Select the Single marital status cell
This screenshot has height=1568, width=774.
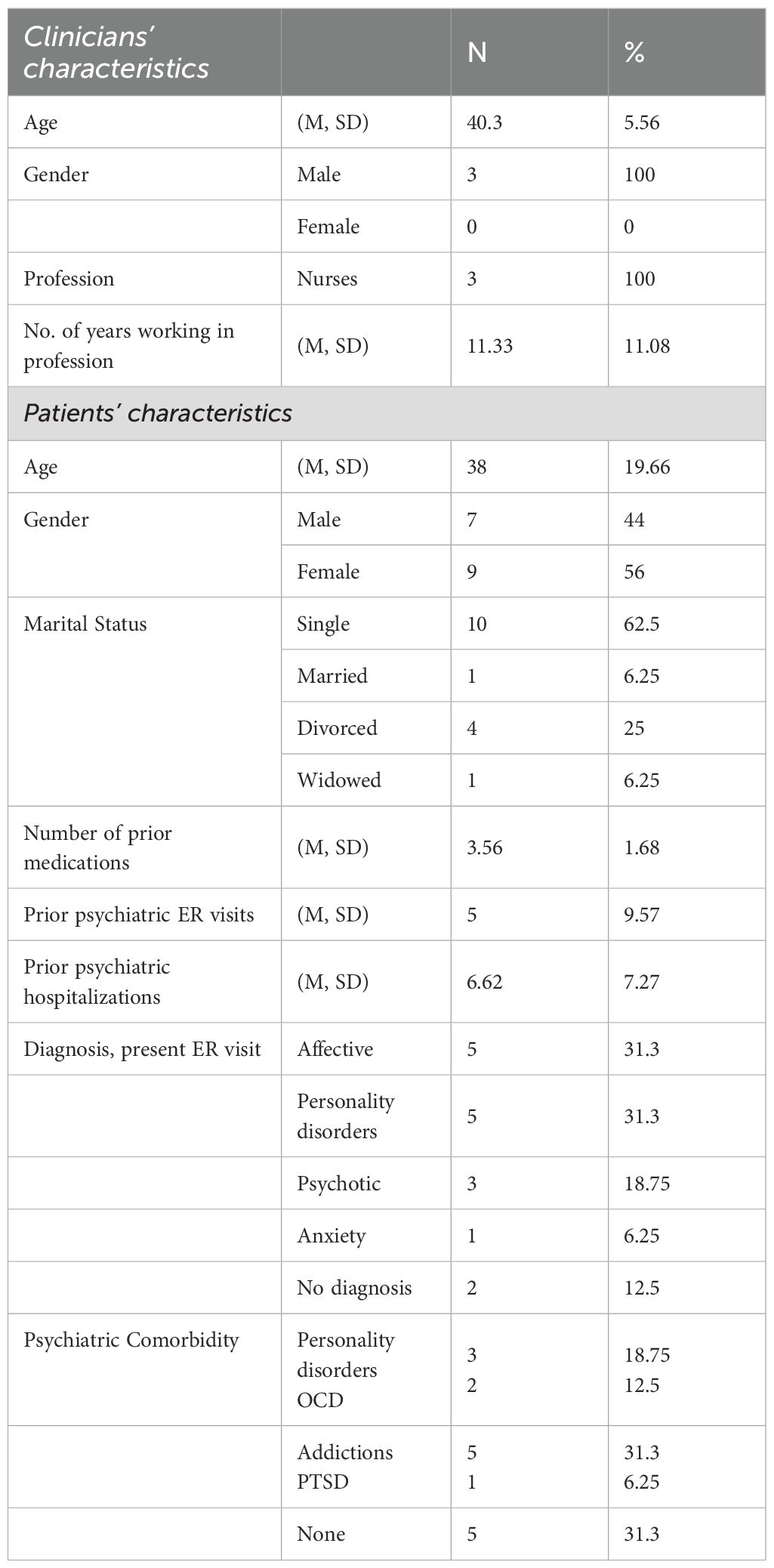[323, 624]
